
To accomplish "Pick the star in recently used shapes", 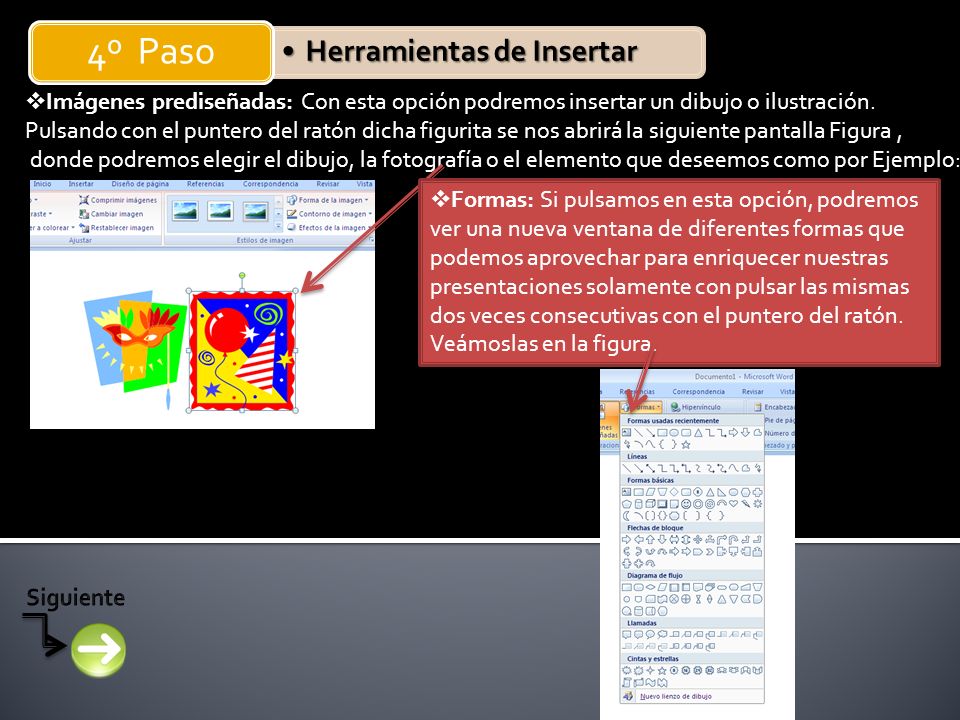I will [686, 444].
